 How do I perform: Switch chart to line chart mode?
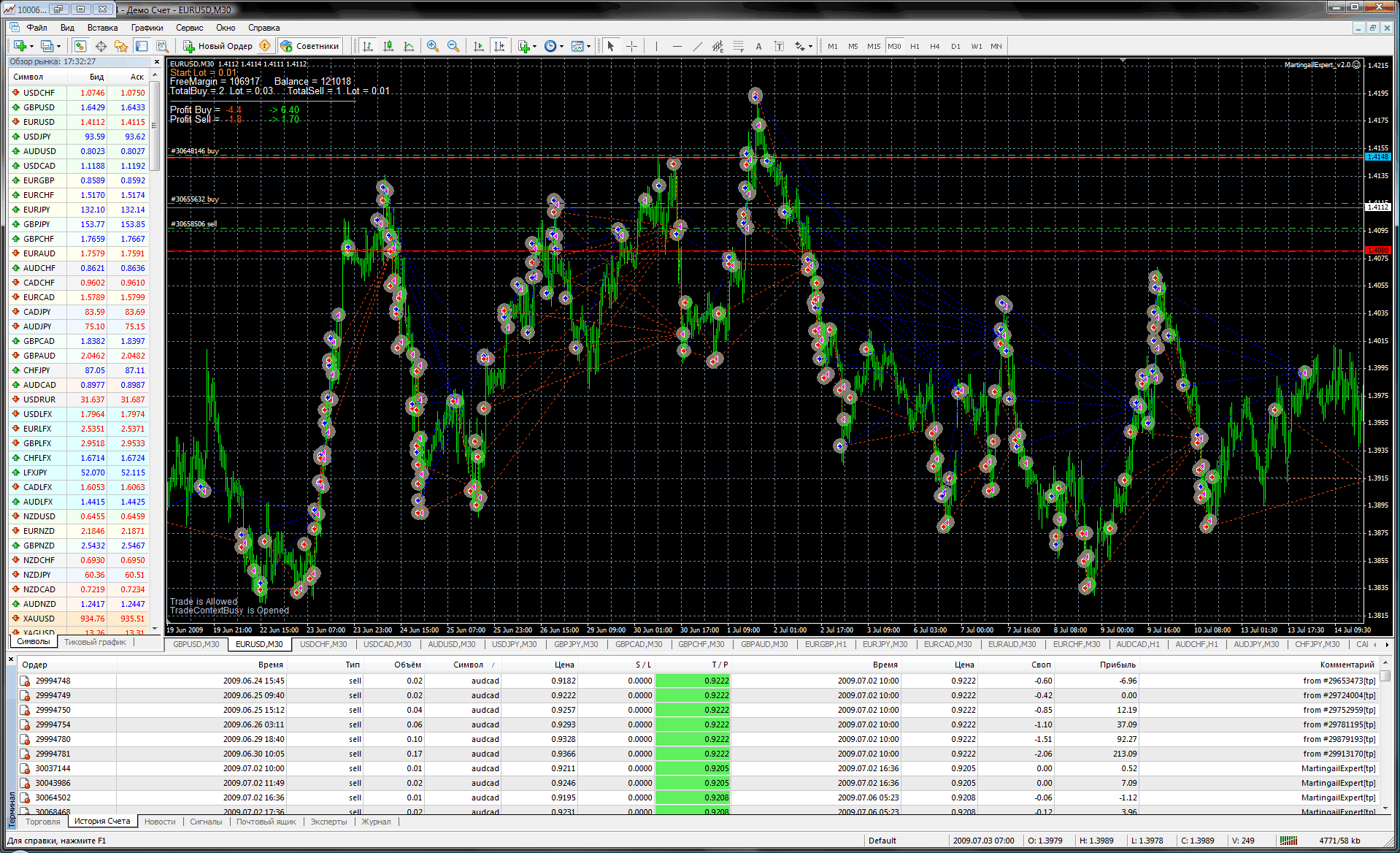pos(409,46)
